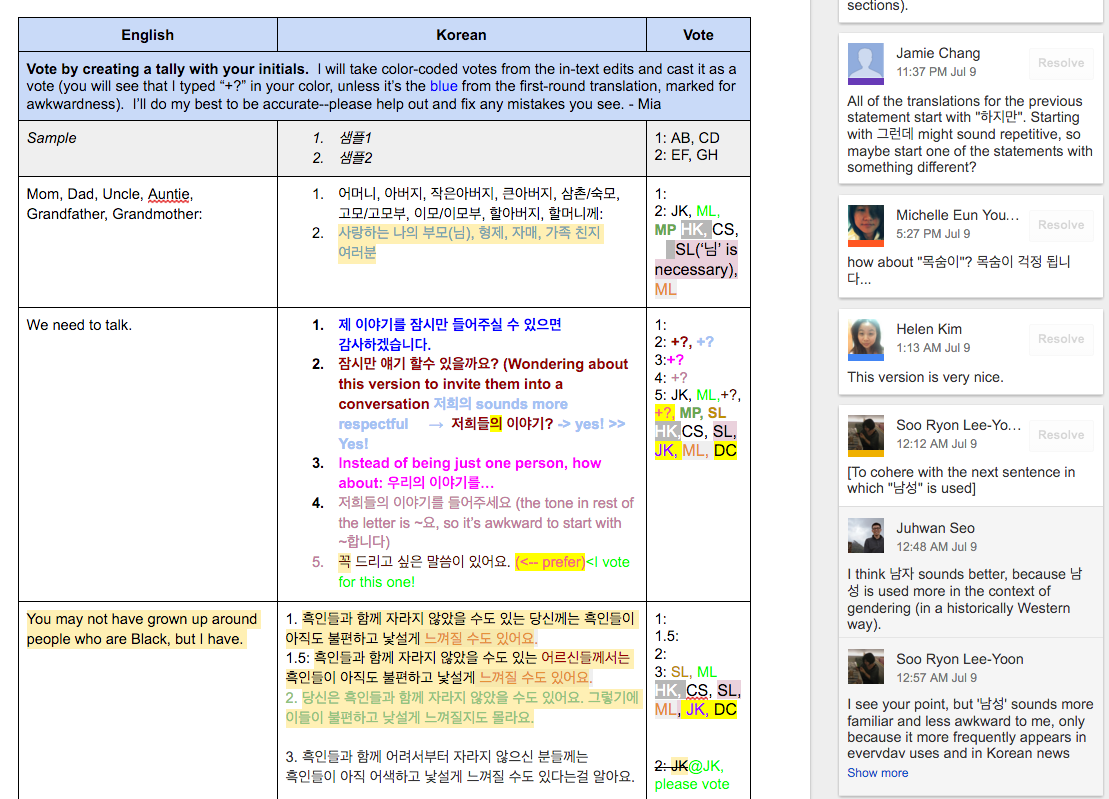Click Michelle Eun You's comment avatar

pos(865,224)
